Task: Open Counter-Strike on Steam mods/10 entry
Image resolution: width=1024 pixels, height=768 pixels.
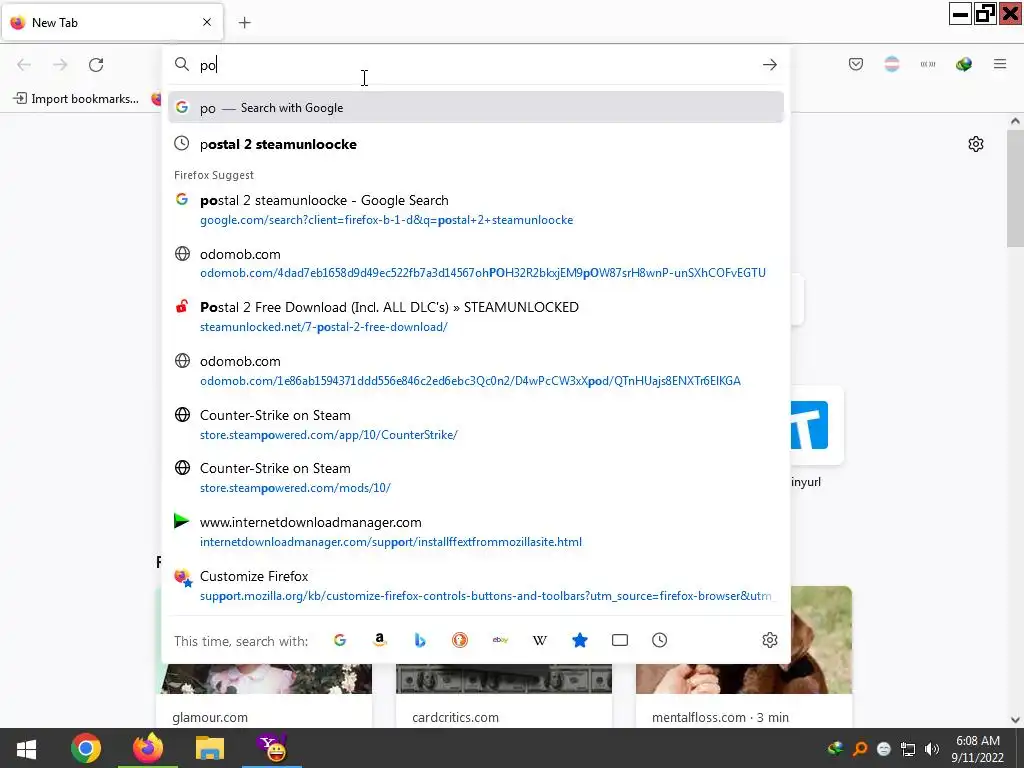Action: pos(475,478)
